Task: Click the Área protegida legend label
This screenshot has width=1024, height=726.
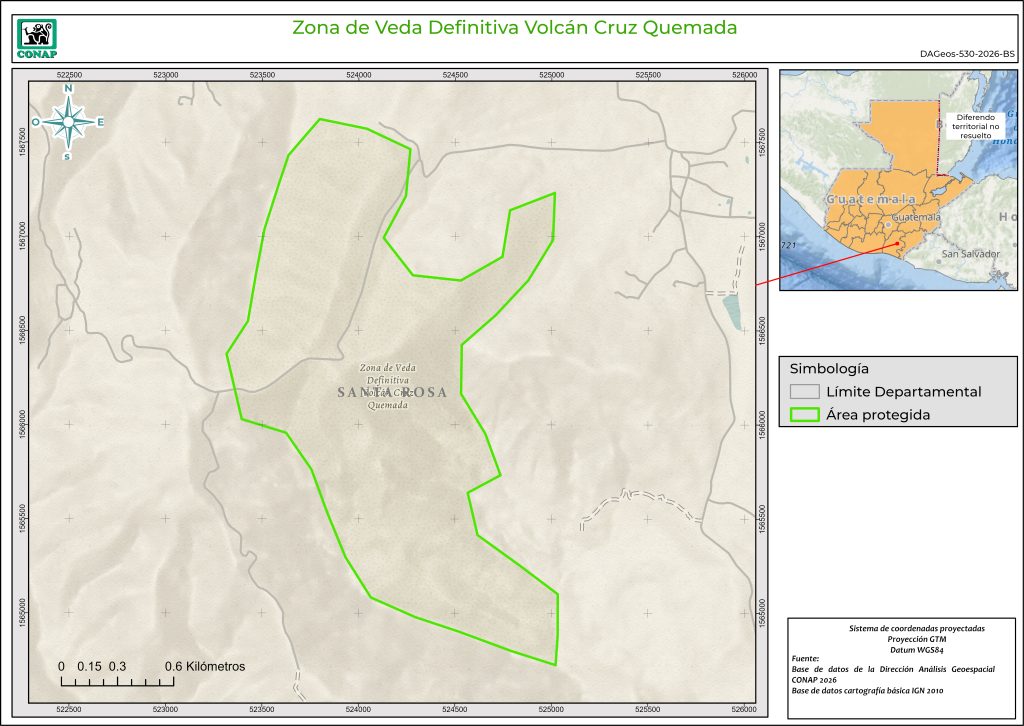Action: [x=878, y=416]
